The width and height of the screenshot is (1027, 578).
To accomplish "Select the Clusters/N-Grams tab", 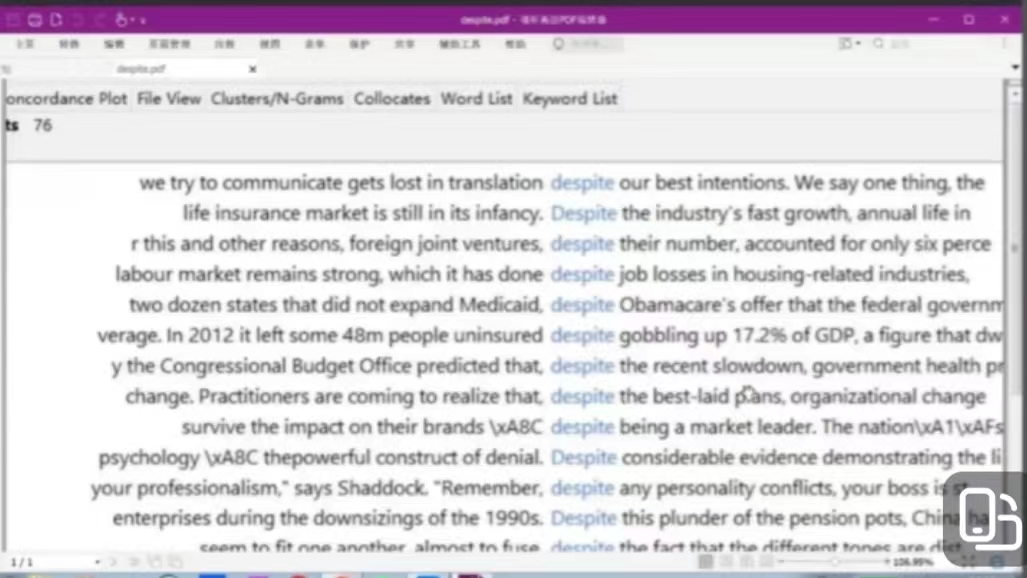I will (277, 98).
